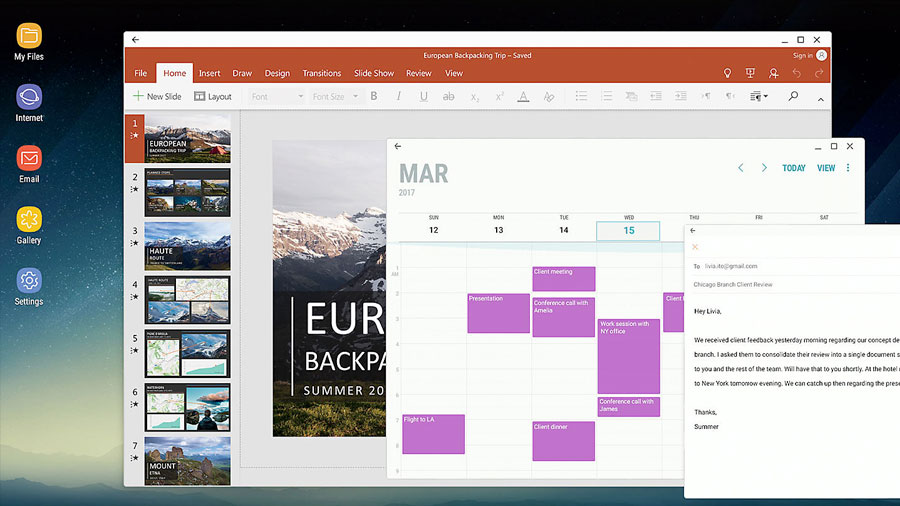The image size is (900, 506).
Task: Apply bulleted list formatting
Action: pos(581,96)
